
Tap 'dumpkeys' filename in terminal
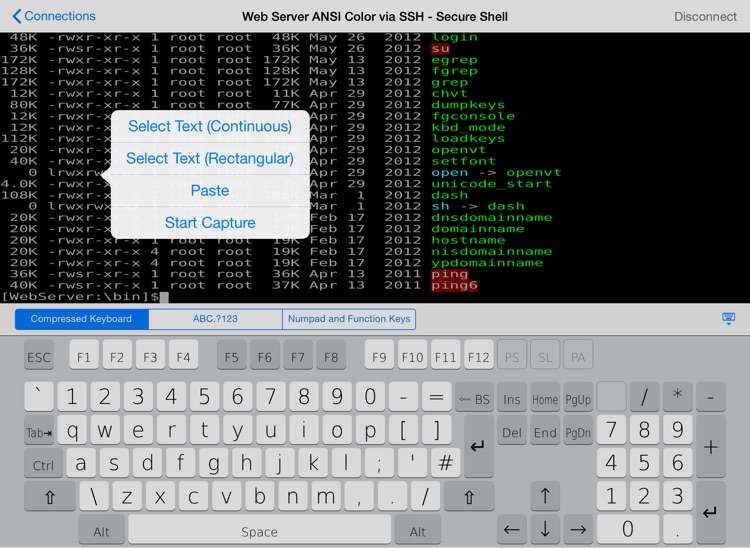[468, 105]
